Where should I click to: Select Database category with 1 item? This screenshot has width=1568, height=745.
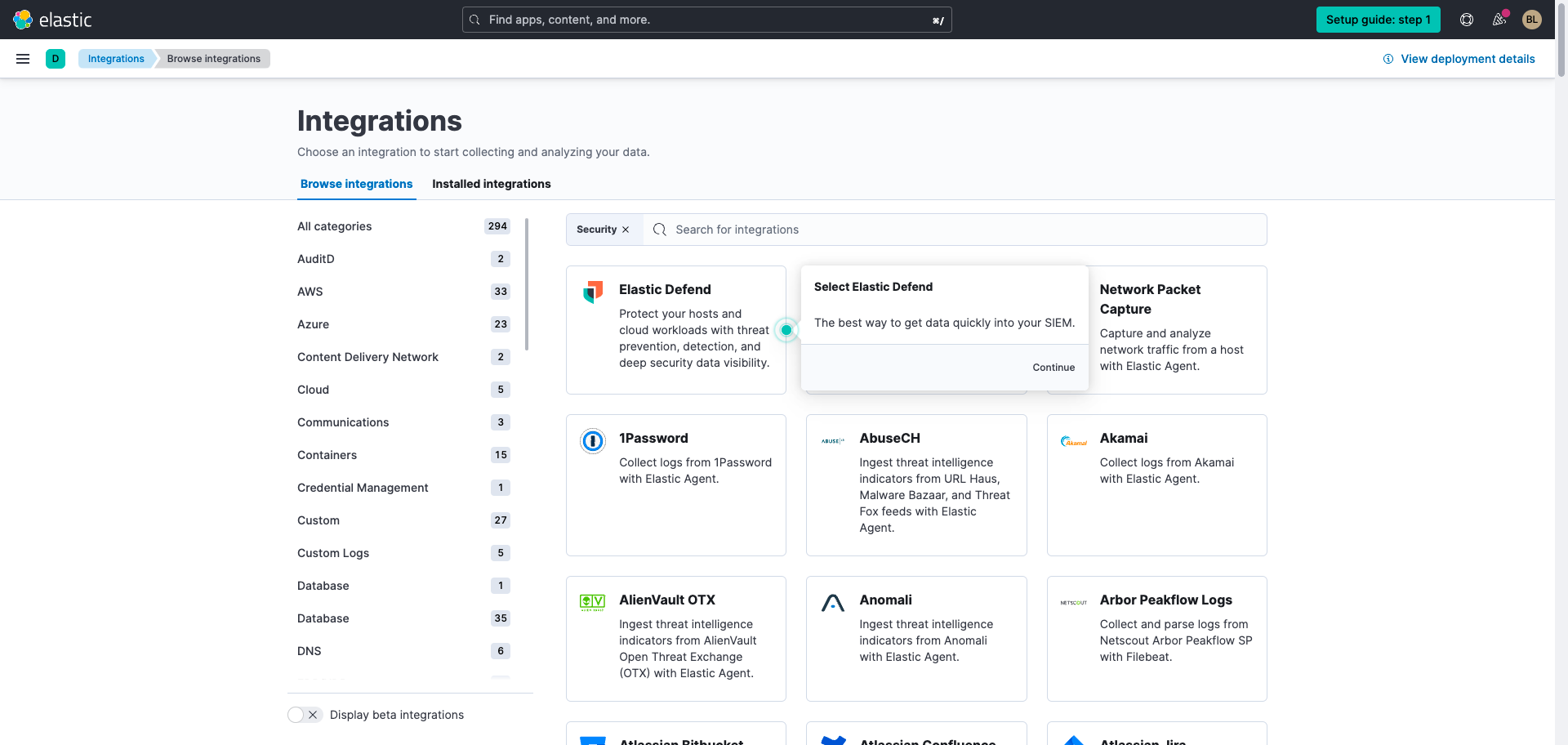[403, 586]
